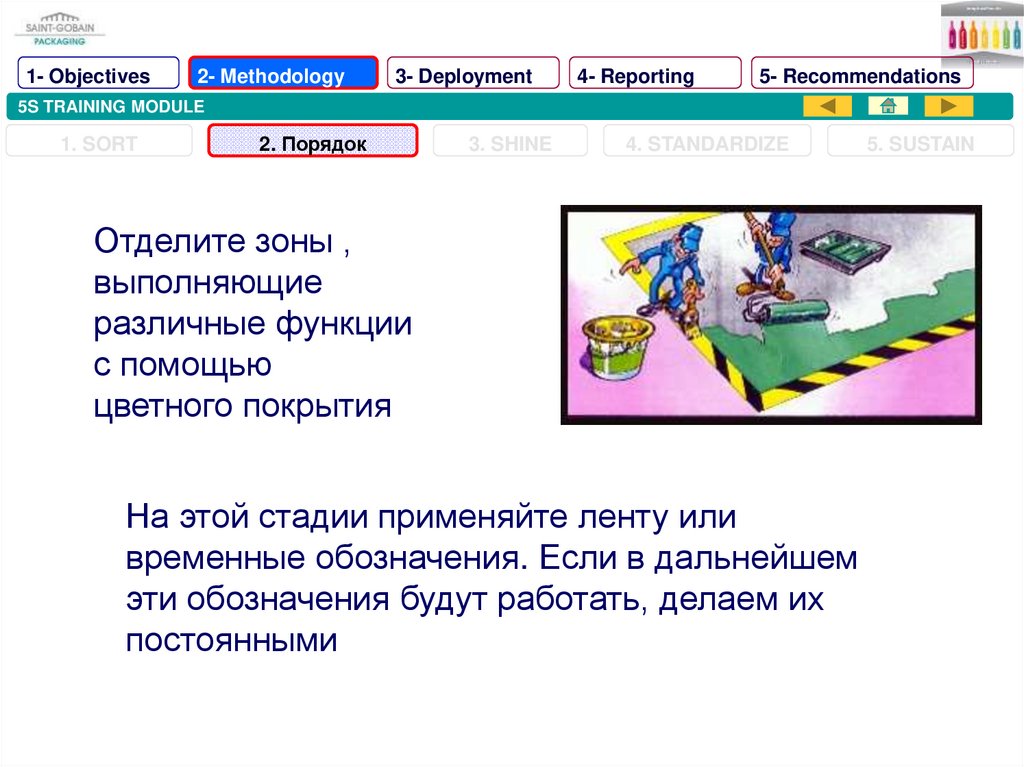The width and height of the screenshot is (1024, 767).
Task: Click the right arrow next-slide button
Action: pos(948,107)
